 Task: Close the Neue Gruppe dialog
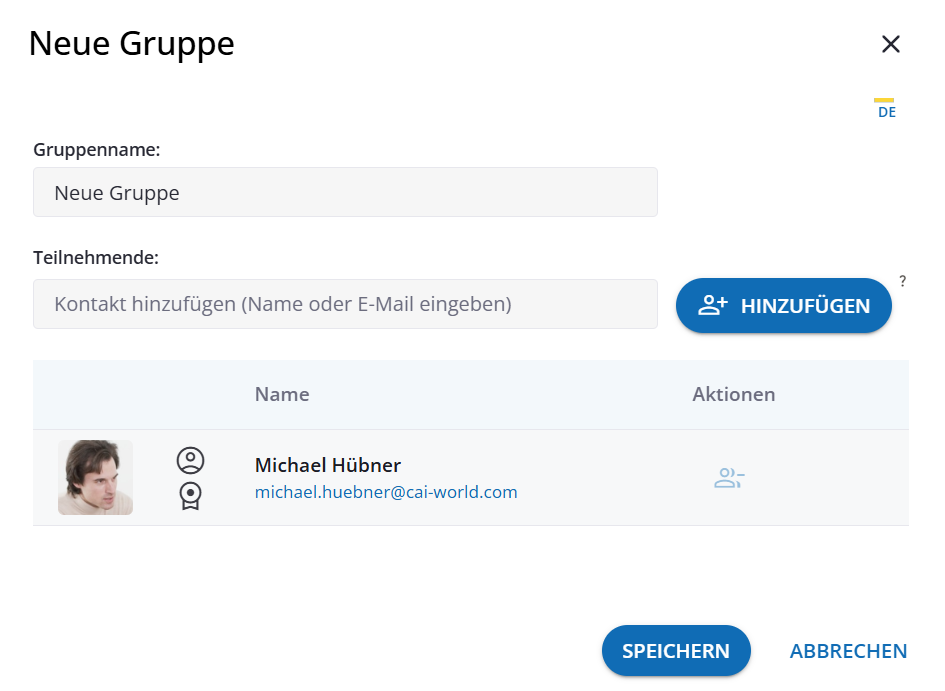[891, 44]
